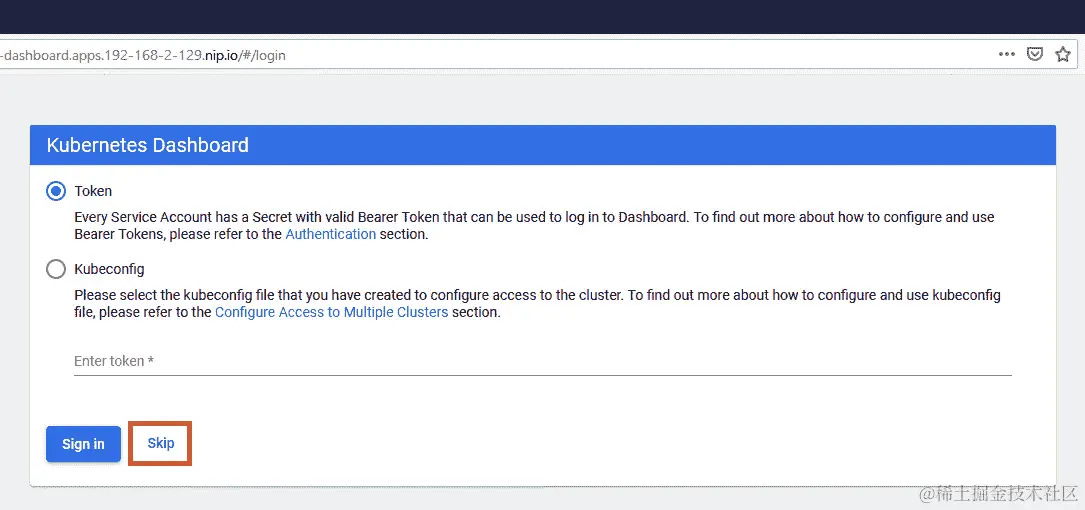Click the Sign in button
The image size is (1085, 510).
(84, 444)
